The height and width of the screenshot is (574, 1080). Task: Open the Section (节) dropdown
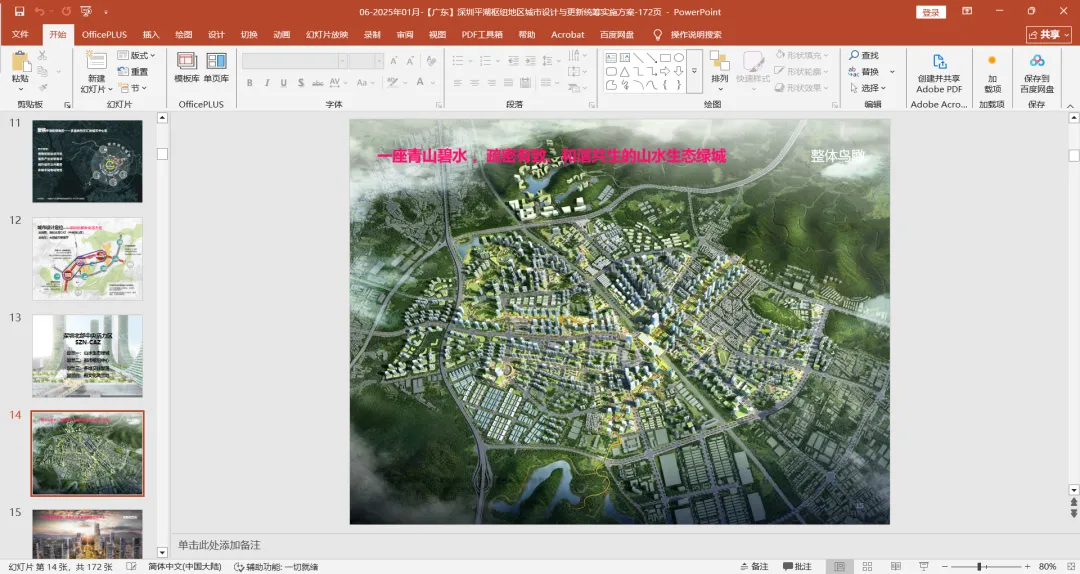tap(132, 88)
